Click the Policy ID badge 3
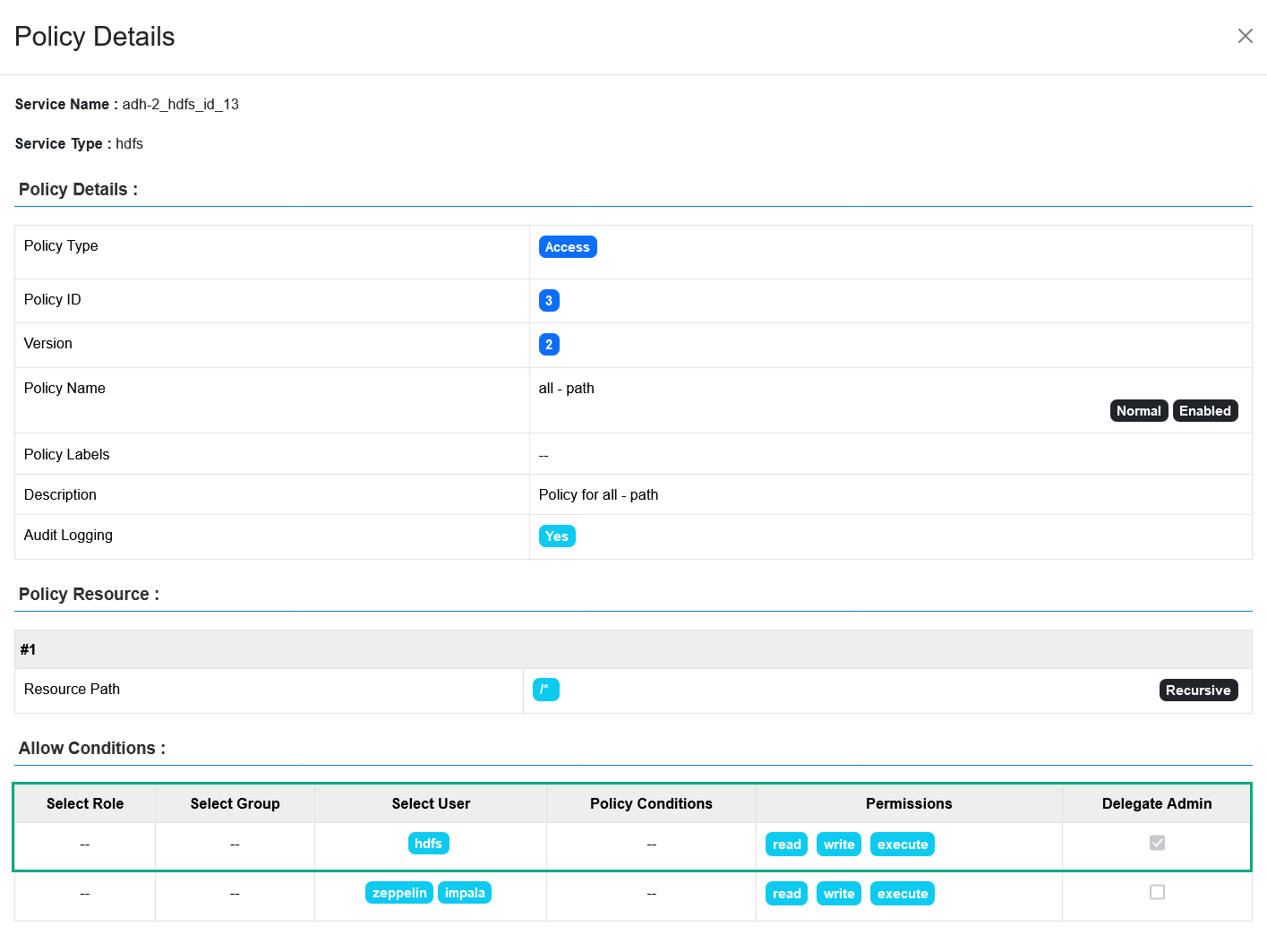This screenshot has height=952, width=1267. (x=549, y=301)
